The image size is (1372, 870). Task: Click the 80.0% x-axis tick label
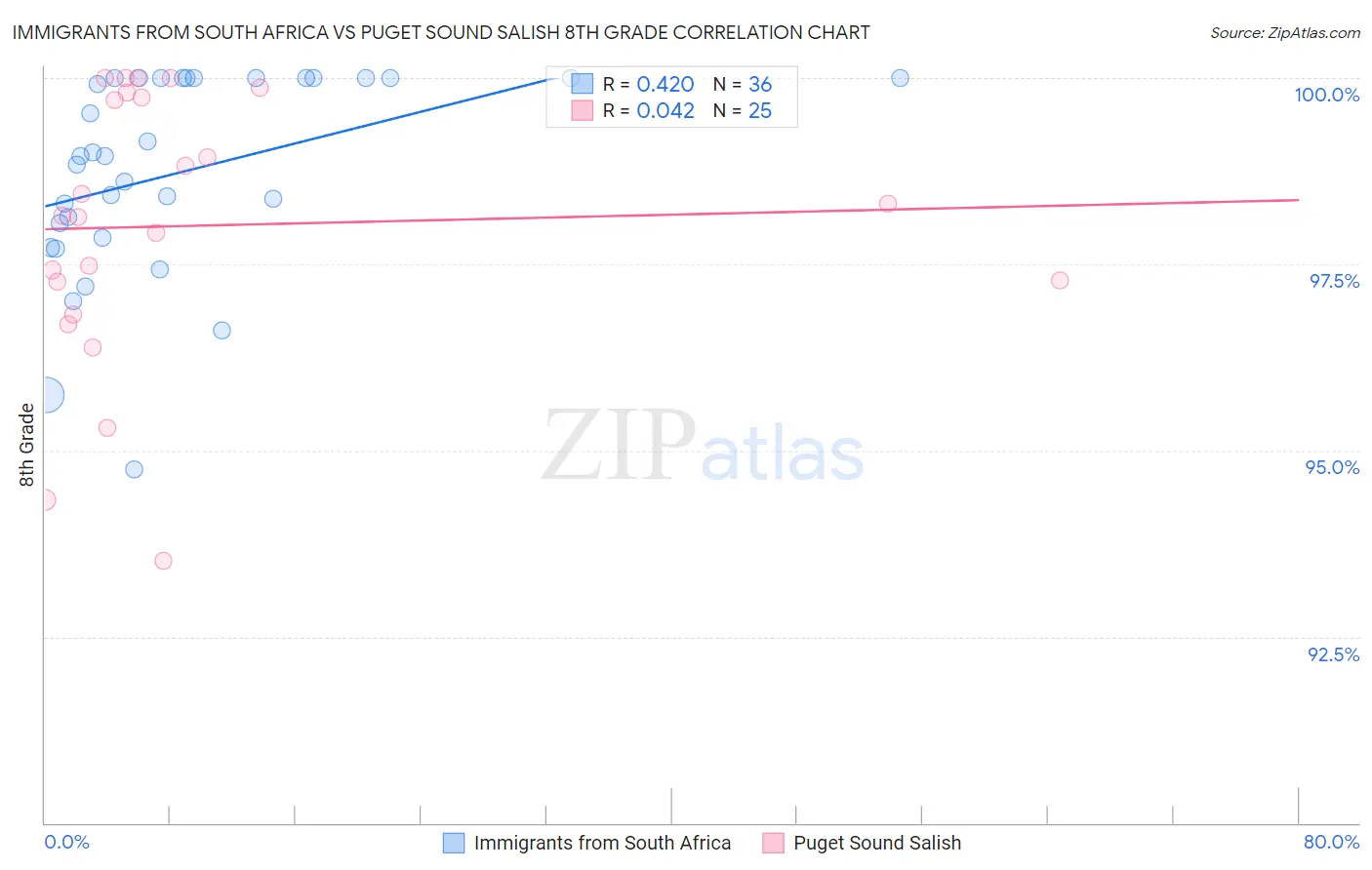1331,842
